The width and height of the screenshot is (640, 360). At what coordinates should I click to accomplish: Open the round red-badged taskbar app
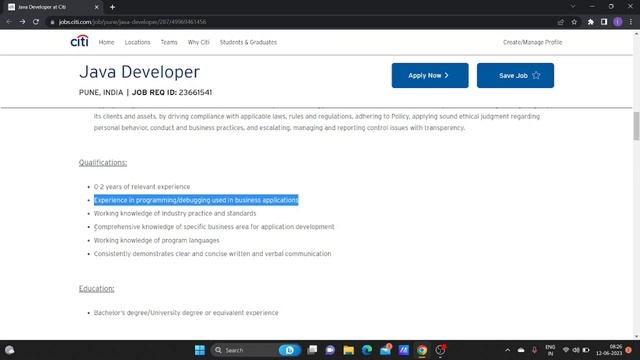(440, 350)
